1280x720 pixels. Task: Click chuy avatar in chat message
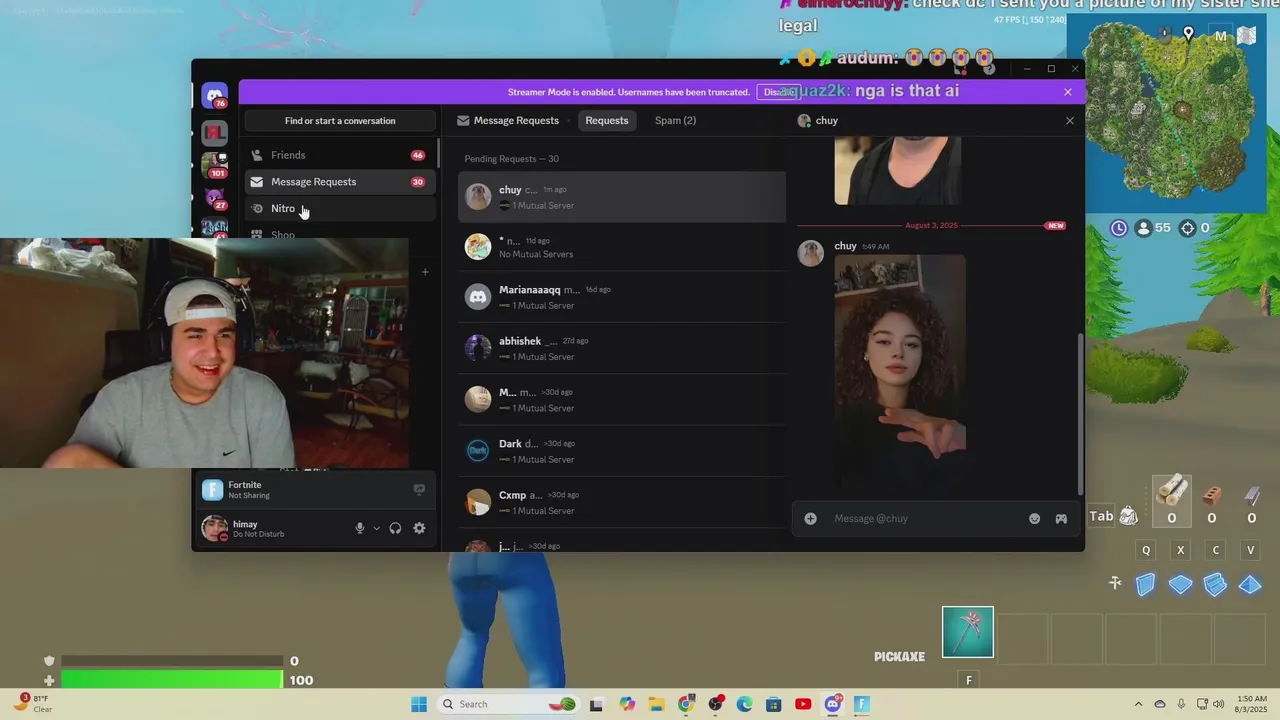click(x=810, y=253)
